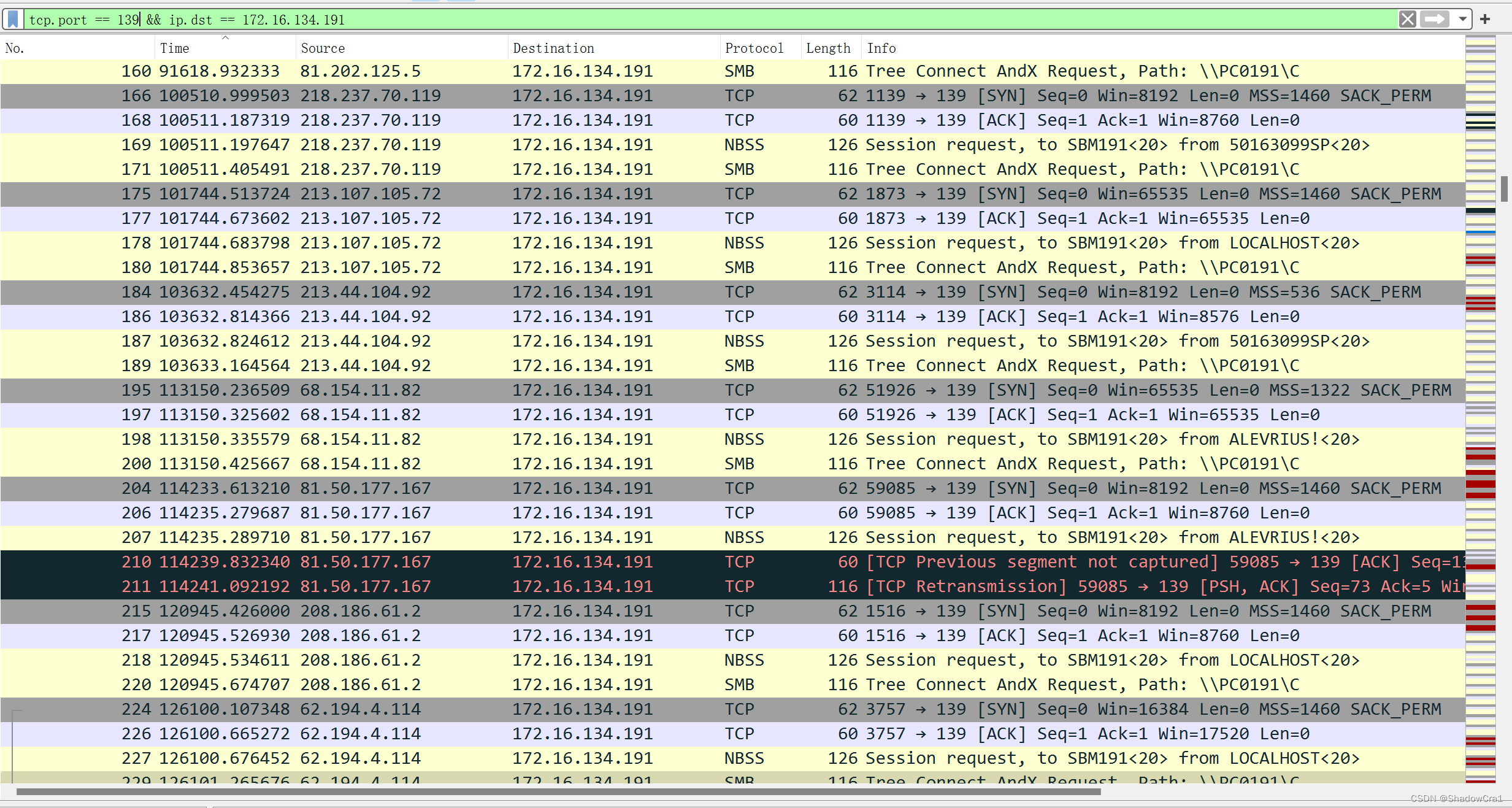The image size is (1512, 808).
Task: Select ACK packet number 197
Action: tap(732, 415)
